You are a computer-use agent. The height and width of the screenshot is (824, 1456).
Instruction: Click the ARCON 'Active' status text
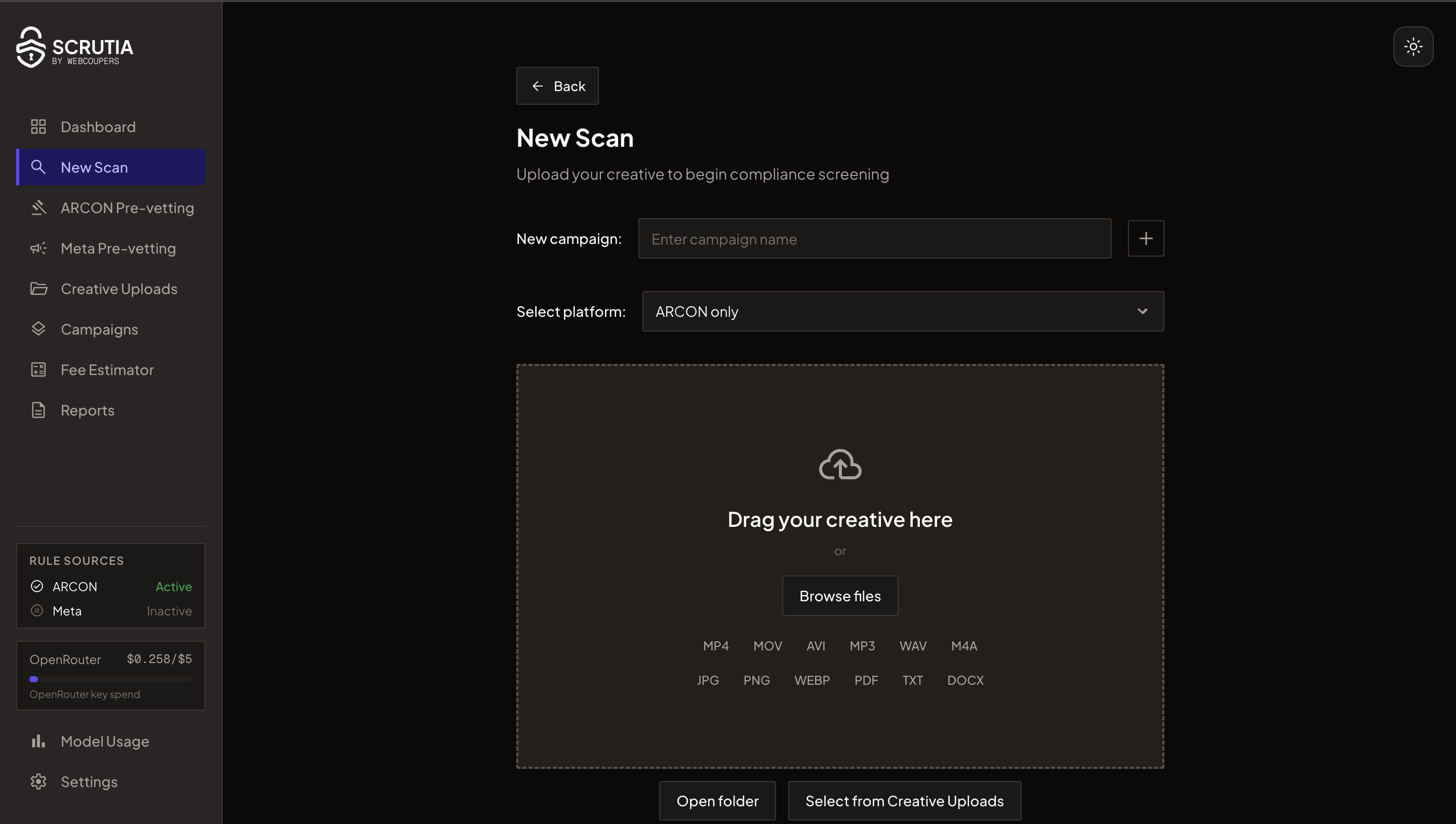coord(174,586)
